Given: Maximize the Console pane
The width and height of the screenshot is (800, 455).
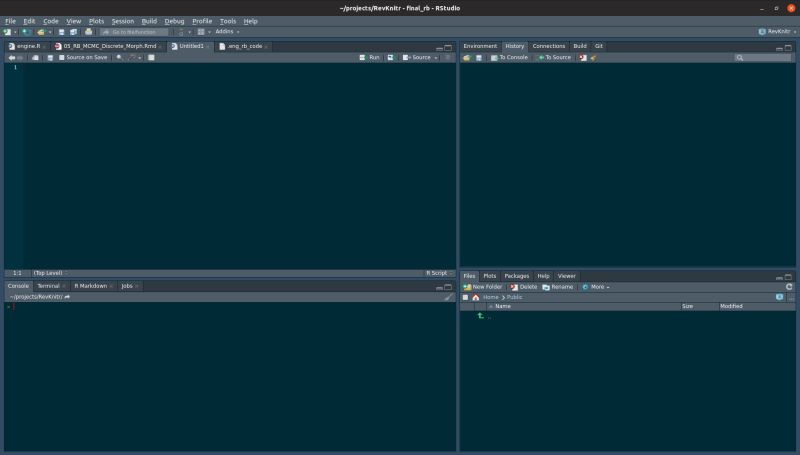Looking at the screenshot, I should [448, 287].
